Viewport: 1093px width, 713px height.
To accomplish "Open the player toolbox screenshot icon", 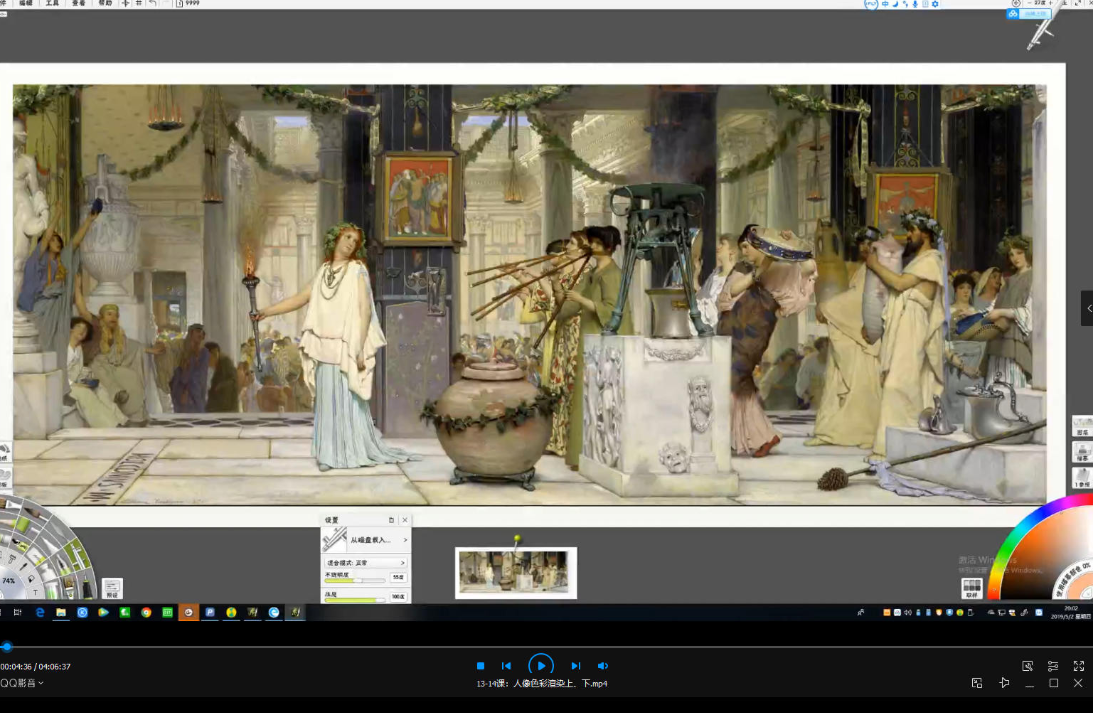I will (x=1027, y=666).
